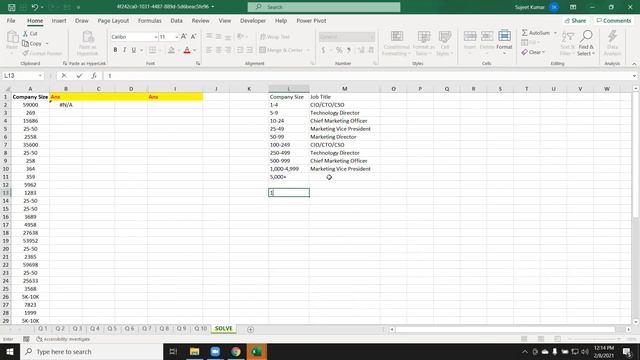640x360 pixels.
Task: Click the Fill Color bucket icon
Action: pos(171,50)
